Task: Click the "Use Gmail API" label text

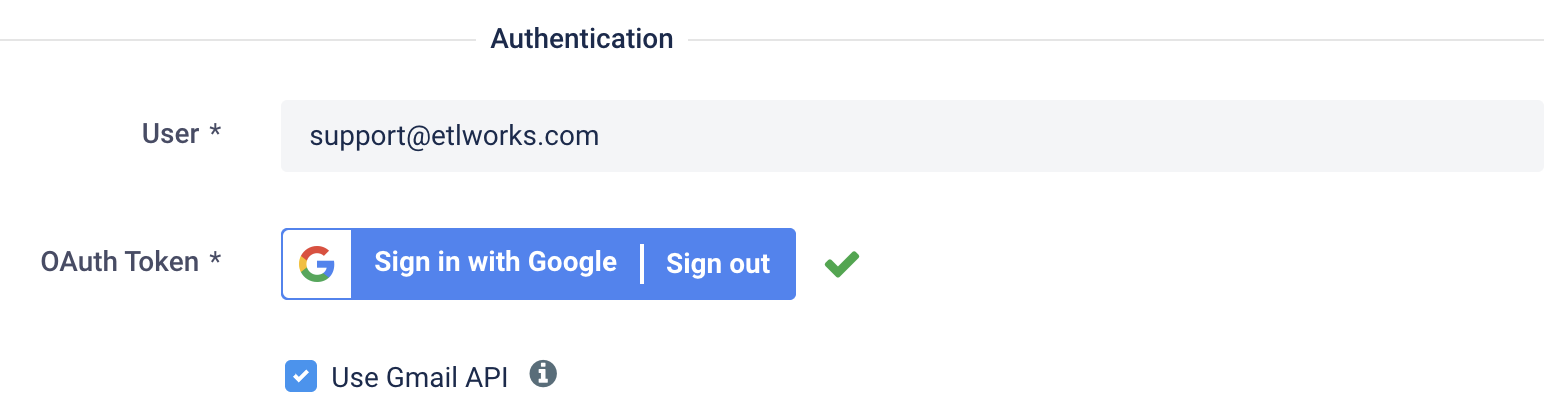Action: pos(420,377)
